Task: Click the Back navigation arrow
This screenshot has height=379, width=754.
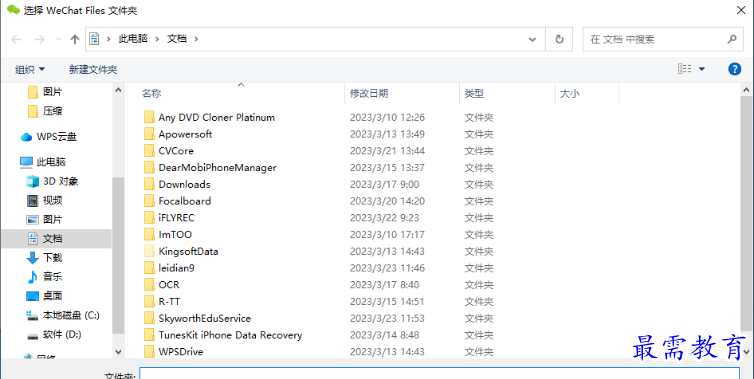Action: [16, 39]
